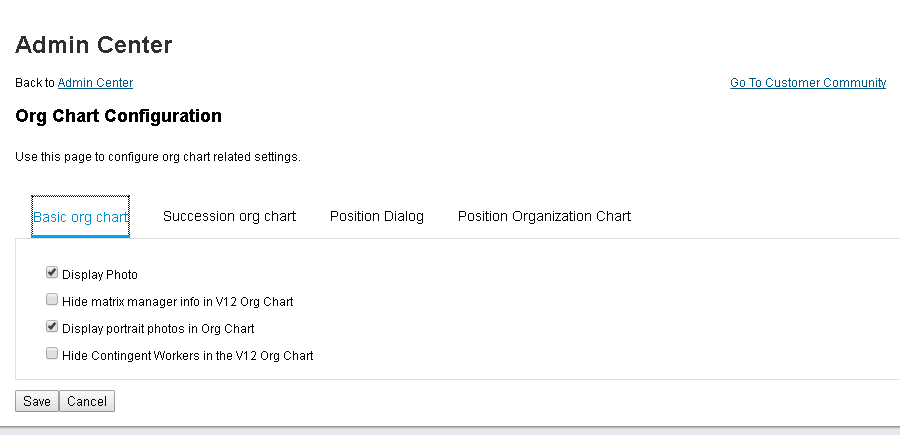Save the org chart configuration

pyautogui.click(x=37, y=401)
